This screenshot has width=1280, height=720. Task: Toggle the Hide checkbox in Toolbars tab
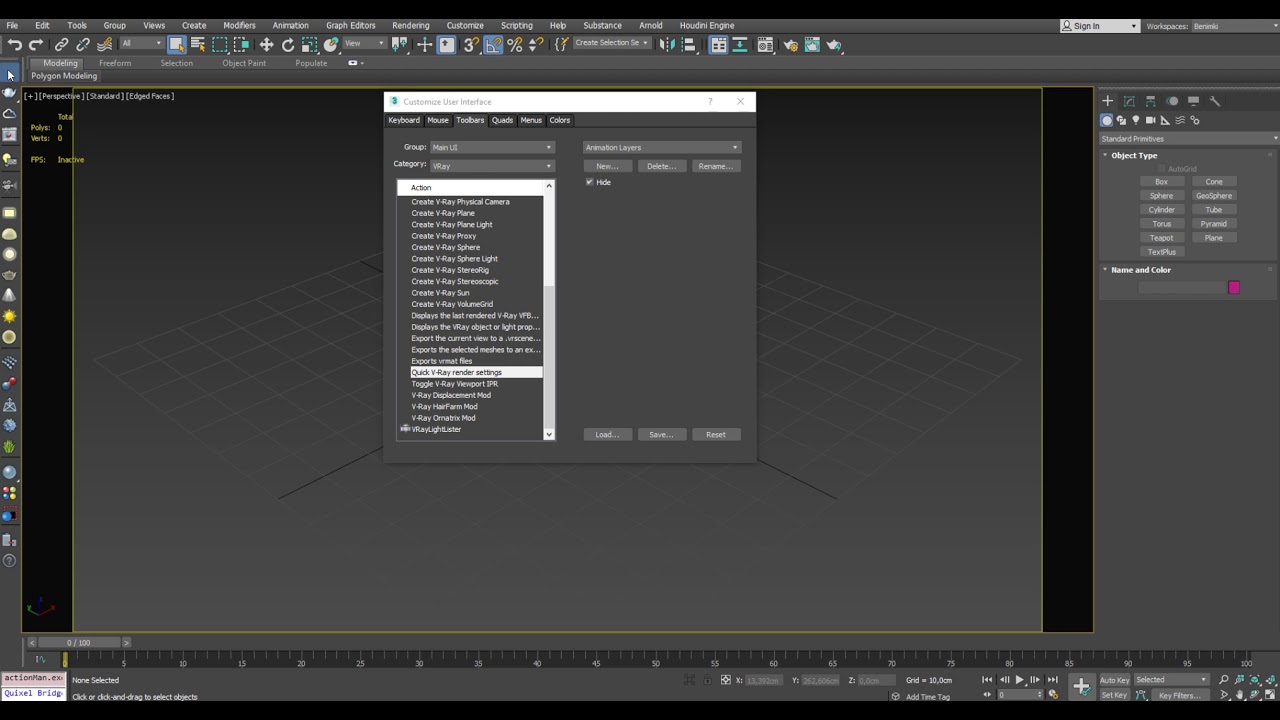pos(589,182)
